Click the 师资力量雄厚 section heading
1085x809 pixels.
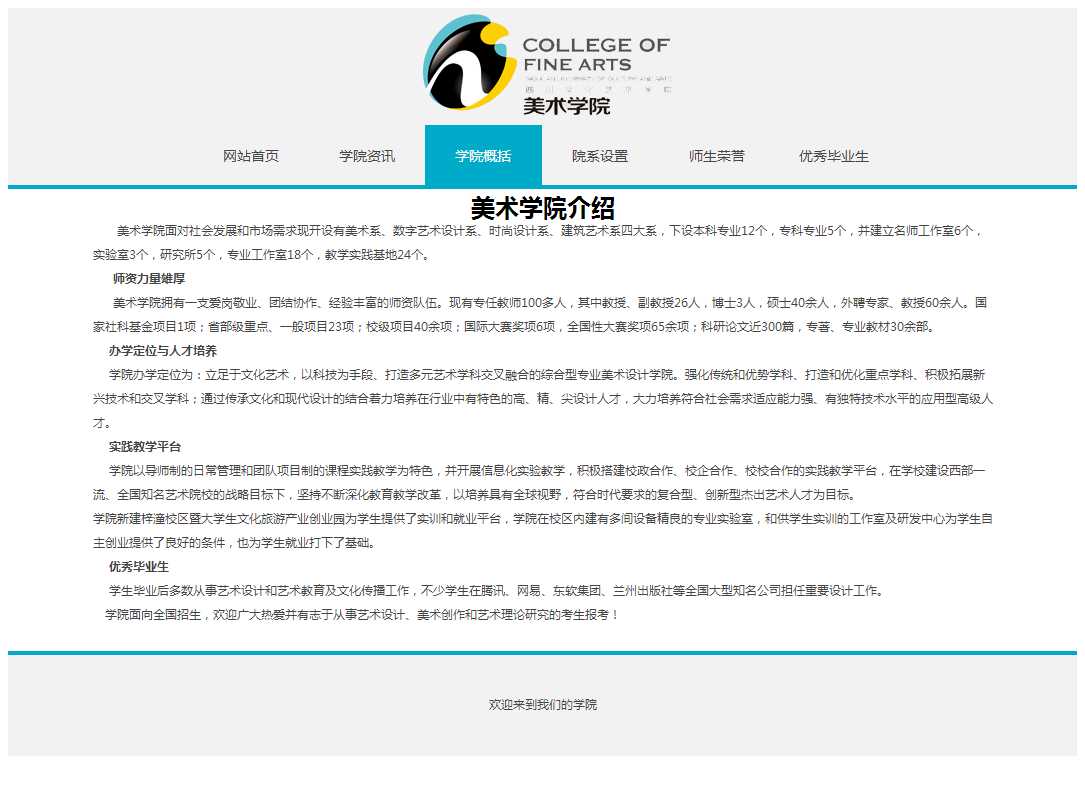click(149, 279)
